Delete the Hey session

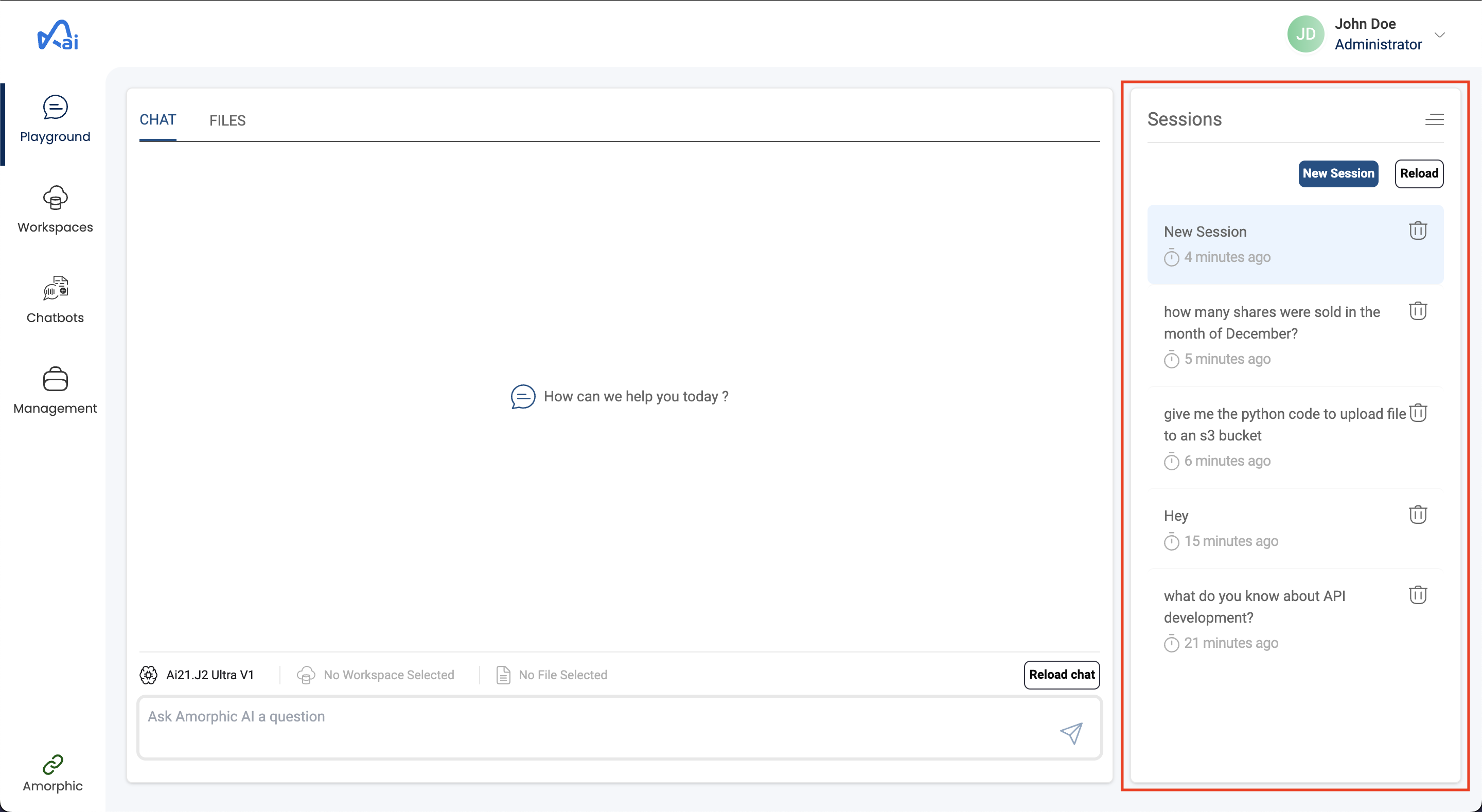click(1418, 514)
